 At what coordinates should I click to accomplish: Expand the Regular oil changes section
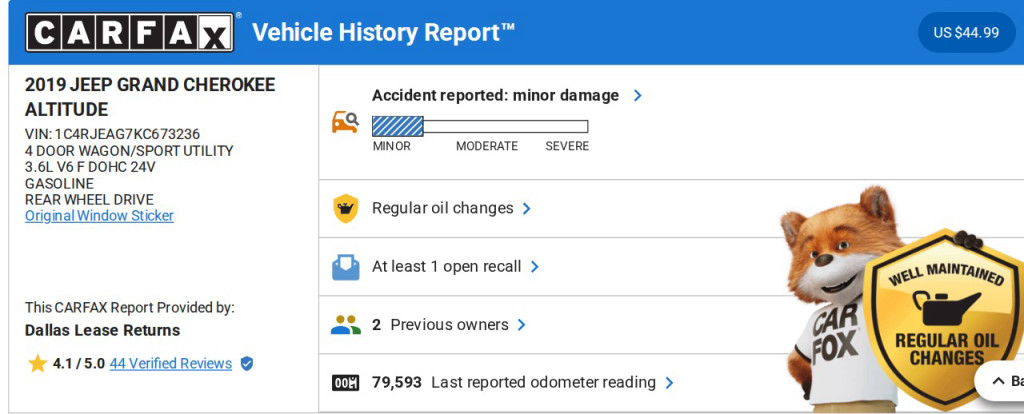tap(527, 209)
